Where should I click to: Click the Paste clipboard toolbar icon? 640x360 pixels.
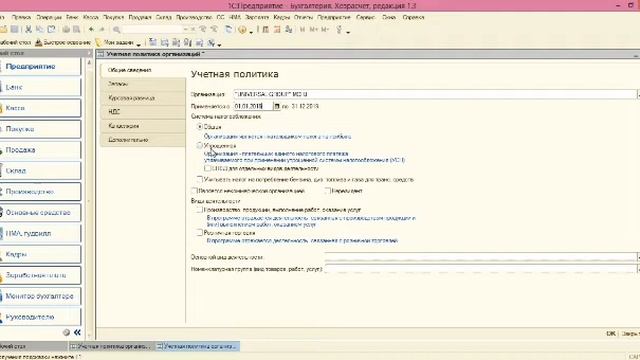51,29
